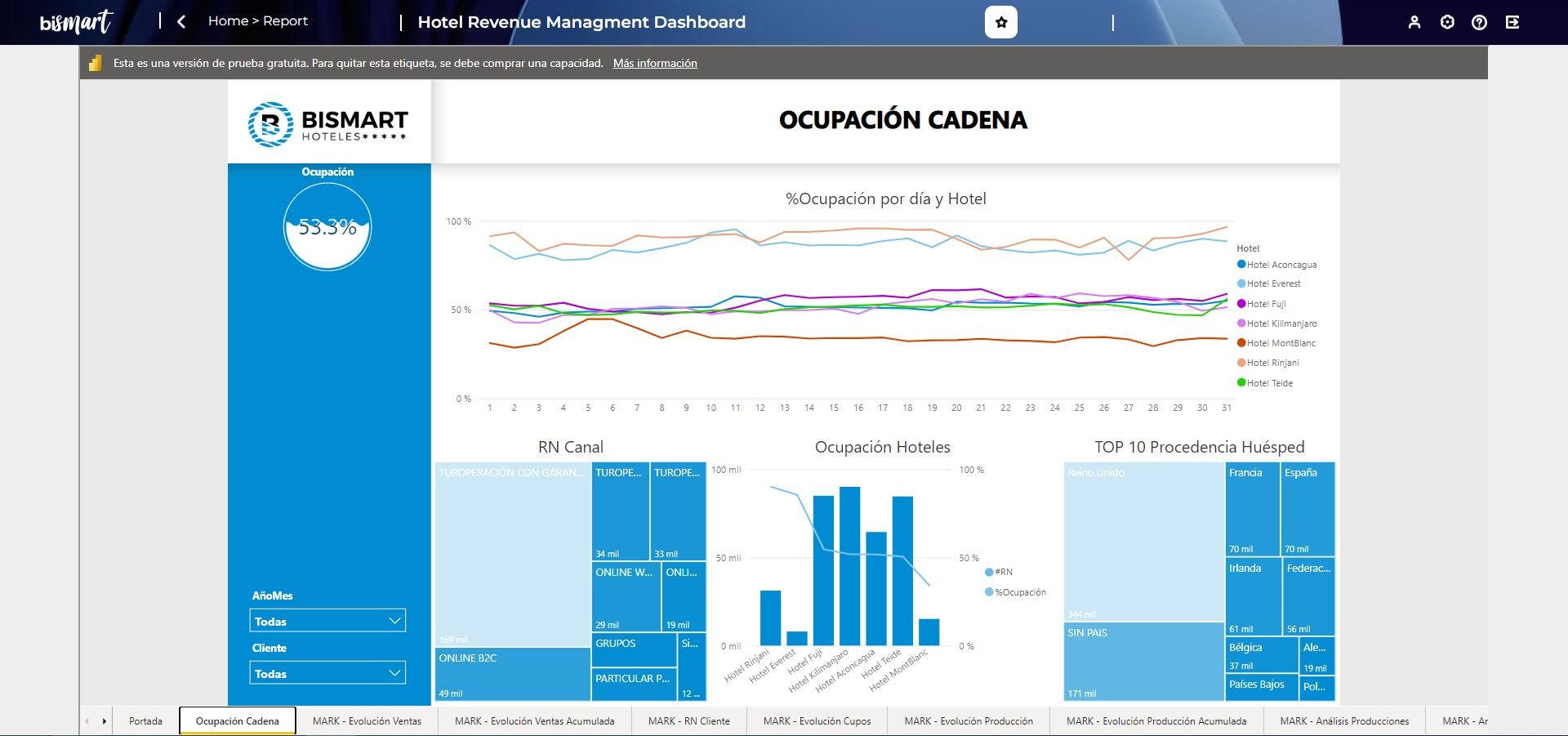Click the Power BI logo icon
The width and height of the screenshot is (1568, 736).
(96, 63)
